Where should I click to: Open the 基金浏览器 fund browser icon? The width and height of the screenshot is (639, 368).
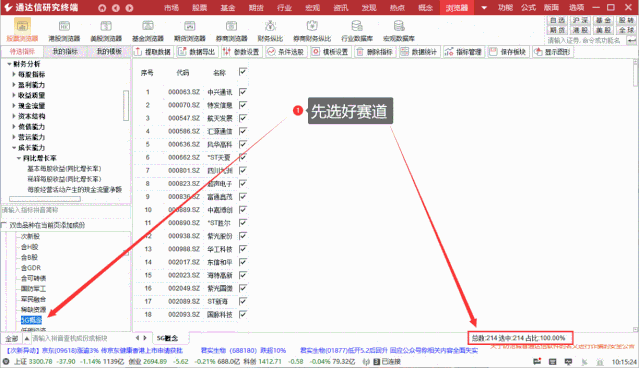(x=148, y=31)
